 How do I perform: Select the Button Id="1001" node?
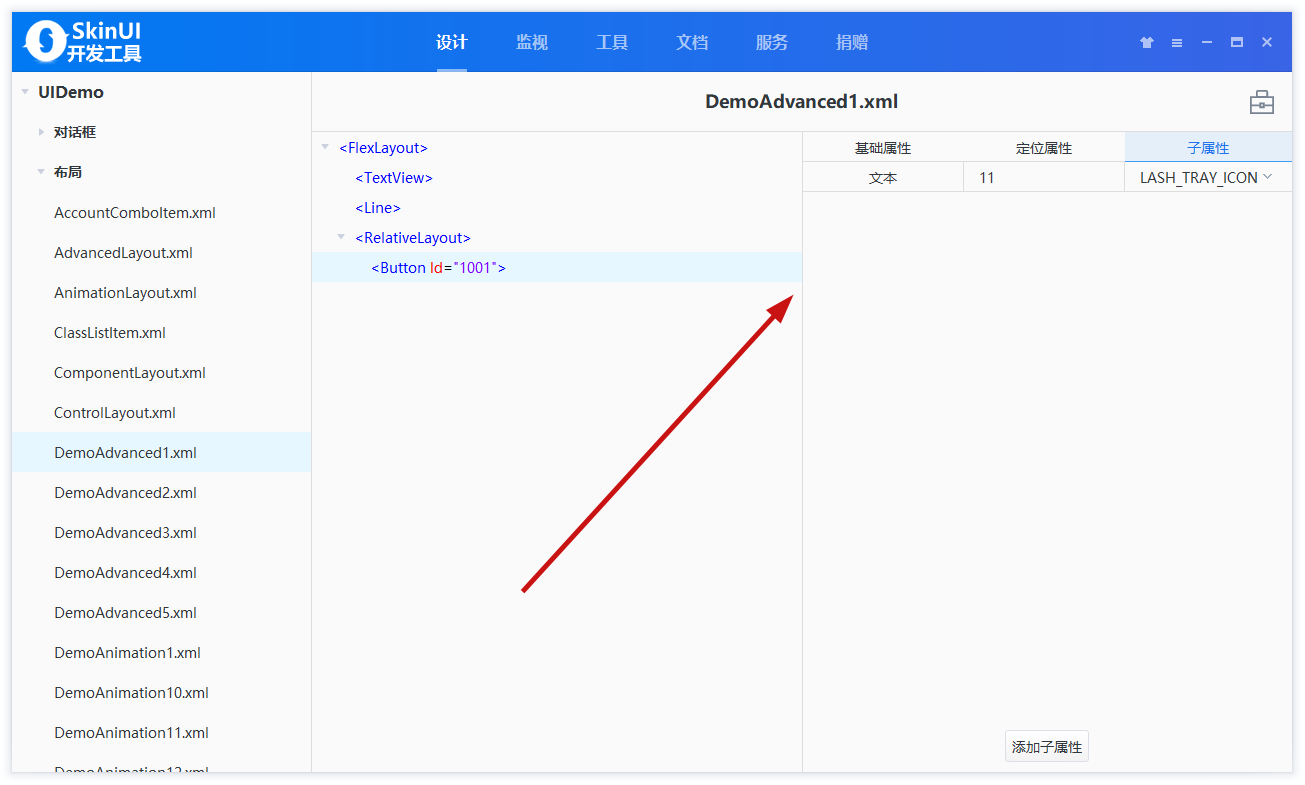click(x=439, y=268)
